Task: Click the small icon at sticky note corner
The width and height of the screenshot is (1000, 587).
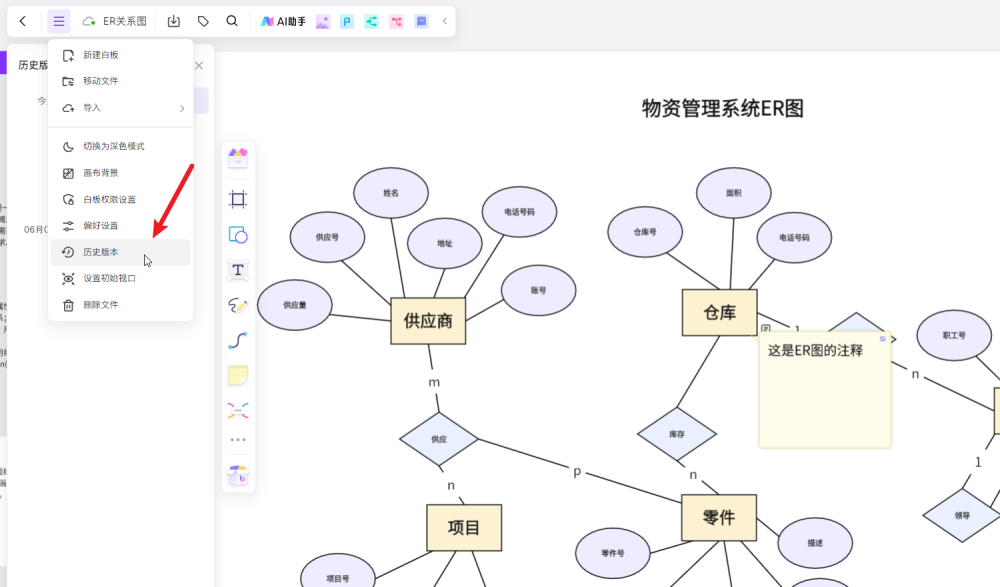Action: [883, 339]
